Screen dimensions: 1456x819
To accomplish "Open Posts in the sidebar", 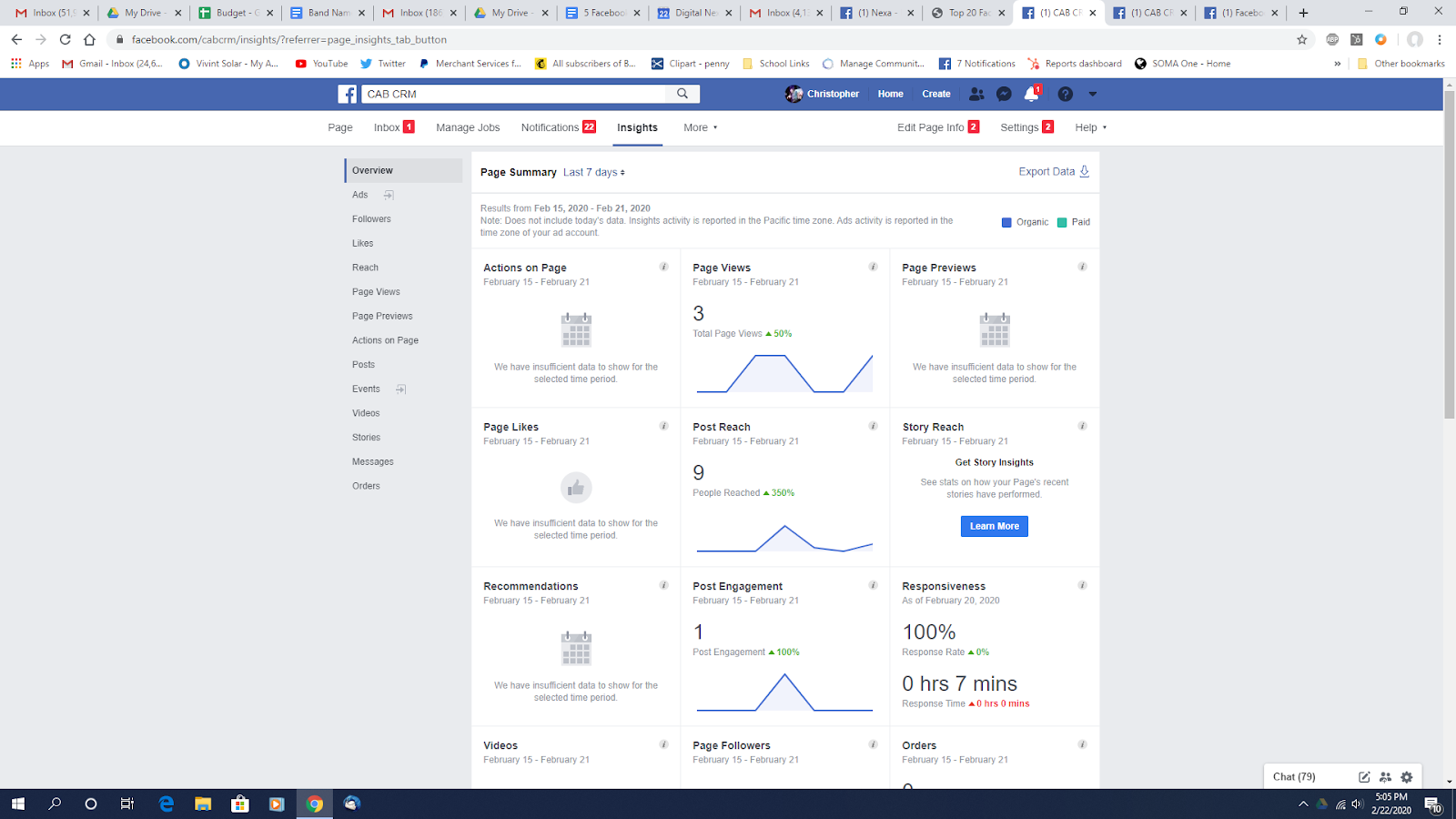I will [x=363, y=365].
